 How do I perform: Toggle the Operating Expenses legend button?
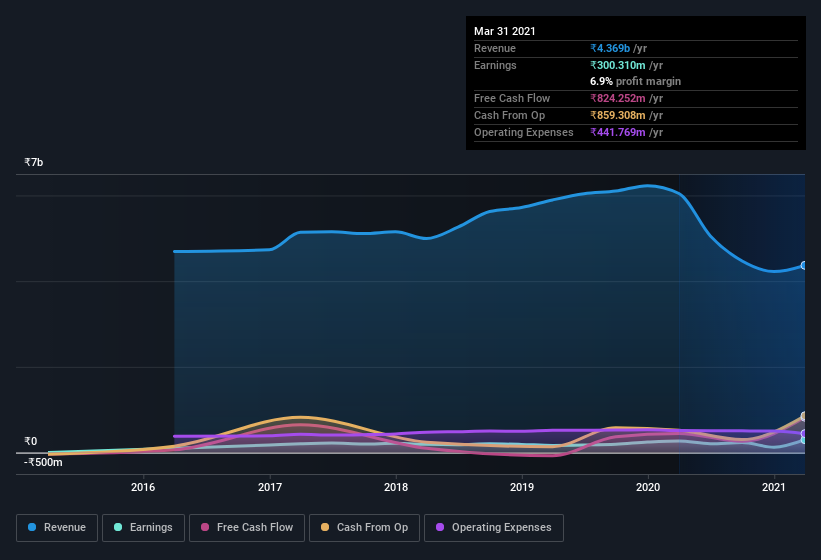click(x=493, y=528)
